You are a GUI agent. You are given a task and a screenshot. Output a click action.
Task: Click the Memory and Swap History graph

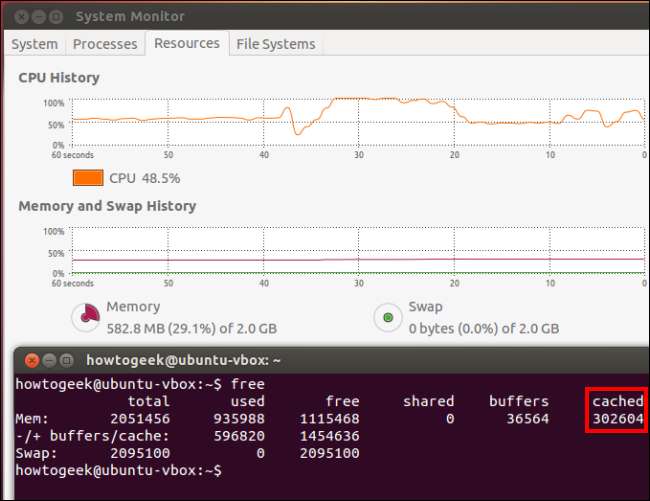(358, 251)
